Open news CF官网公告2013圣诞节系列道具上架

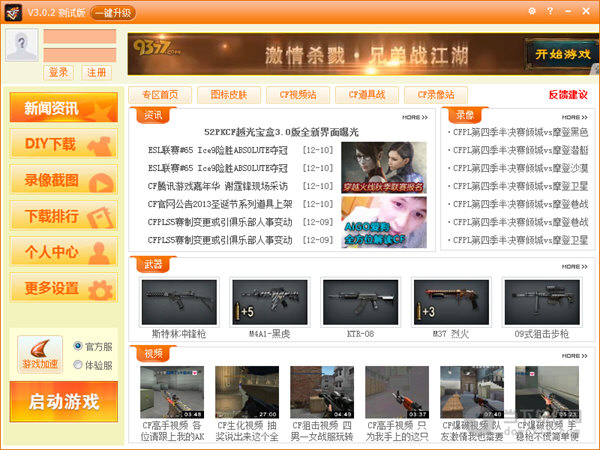pyautogui.click(x=220, y=204)
